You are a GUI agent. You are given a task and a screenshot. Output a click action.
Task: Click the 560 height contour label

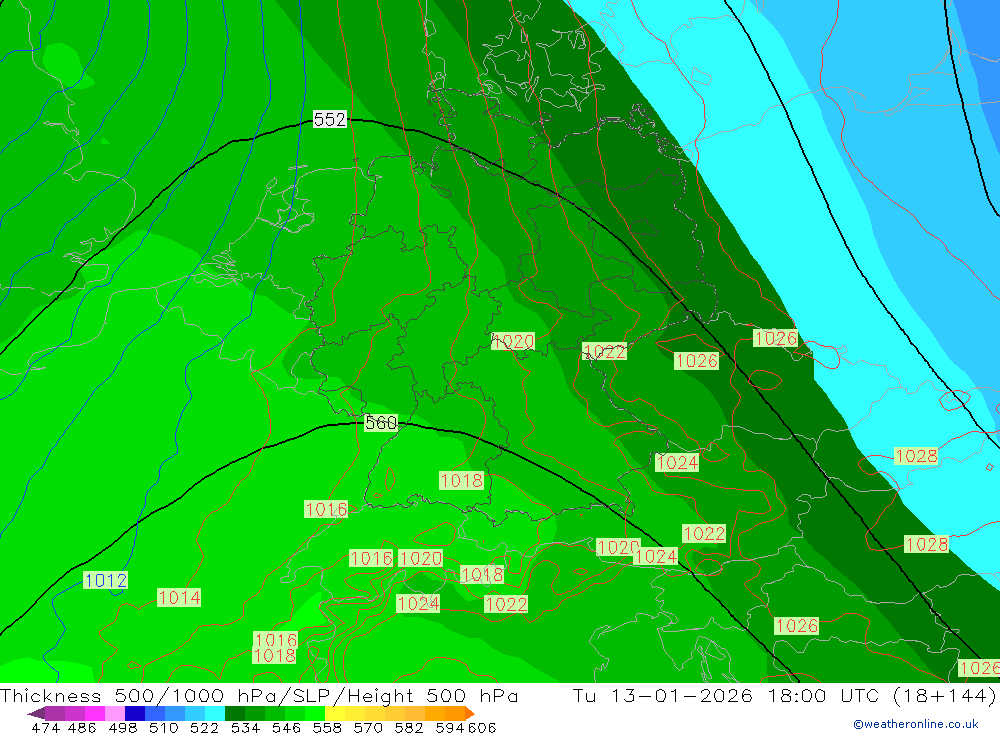pyautogui.click(x=381, y=422)
